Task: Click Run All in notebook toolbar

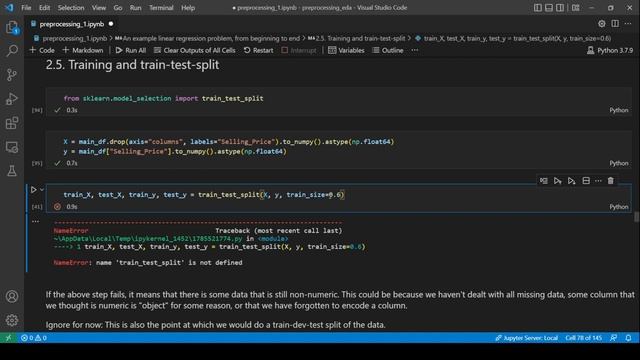Action: click(x=131, y=50)
